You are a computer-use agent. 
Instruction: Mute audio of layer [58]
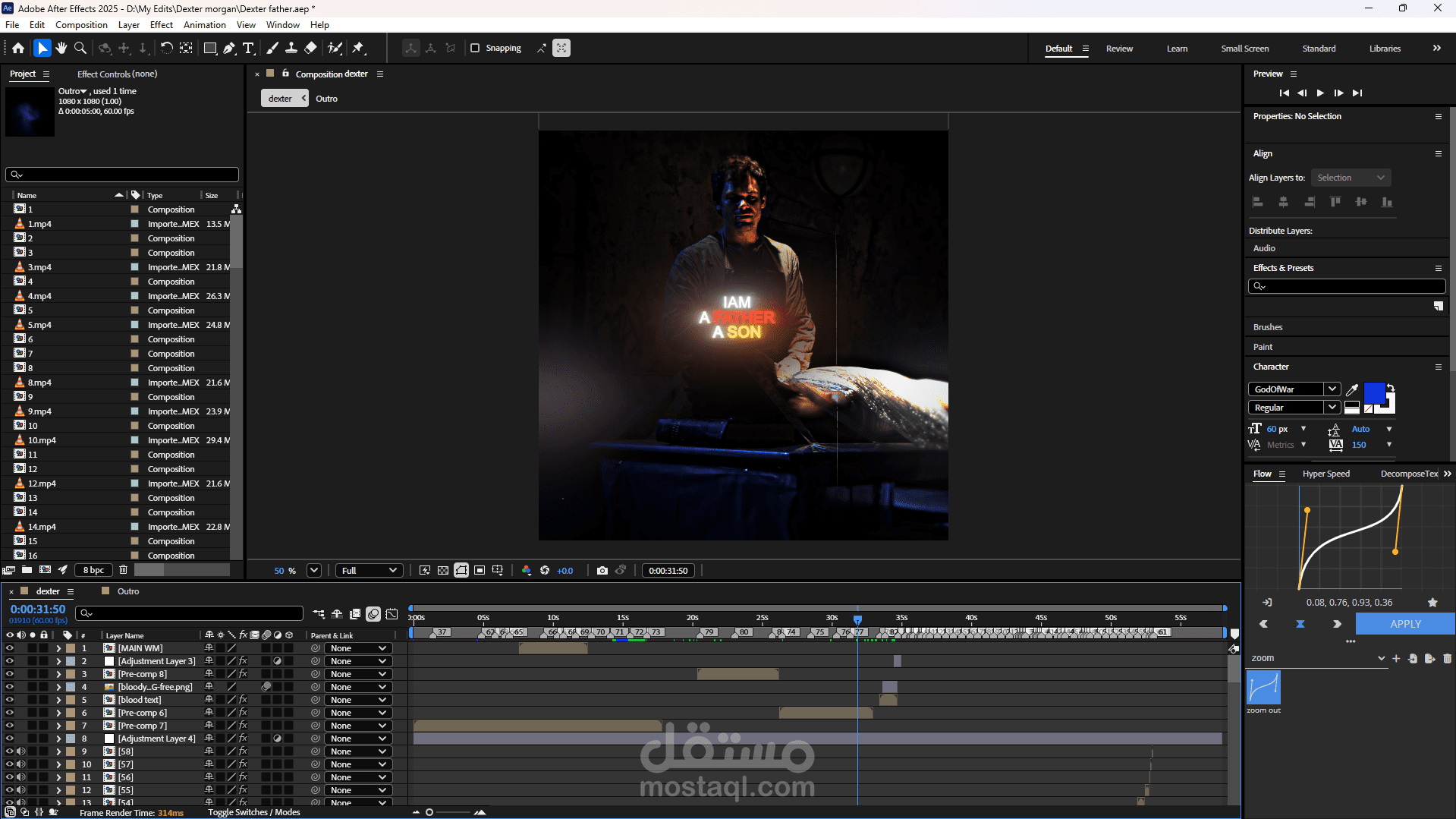21,751
